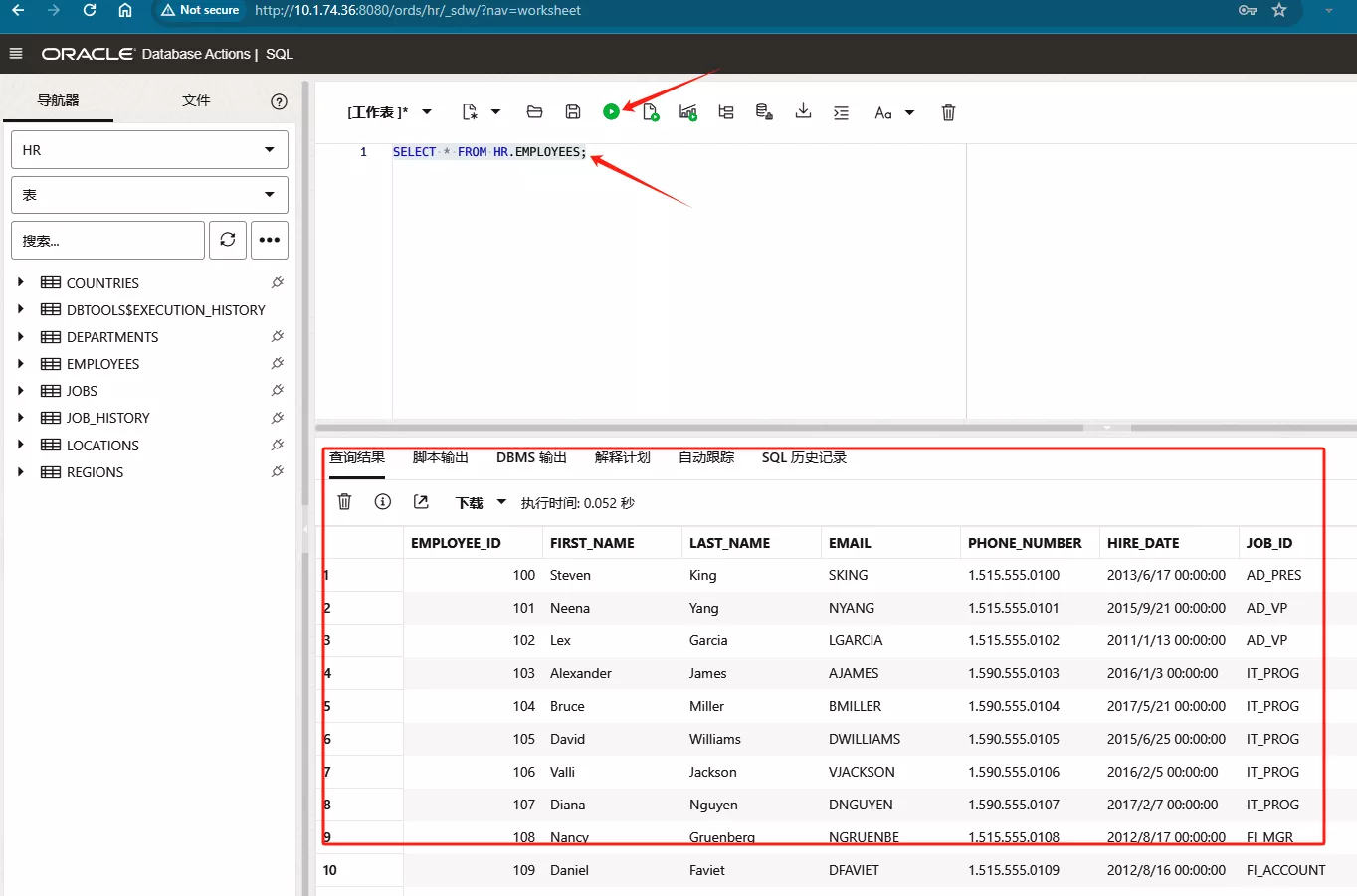
Task: Open a file using the folder icon
Action: click(x=534, y=112)
